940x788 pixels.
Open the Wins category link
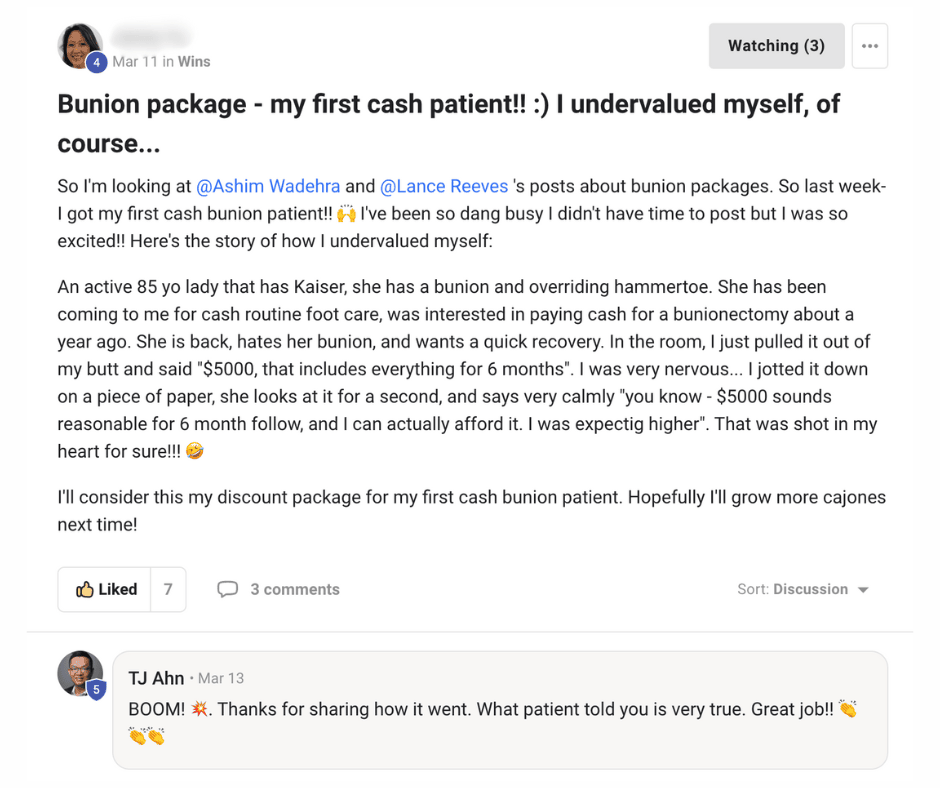194,62
